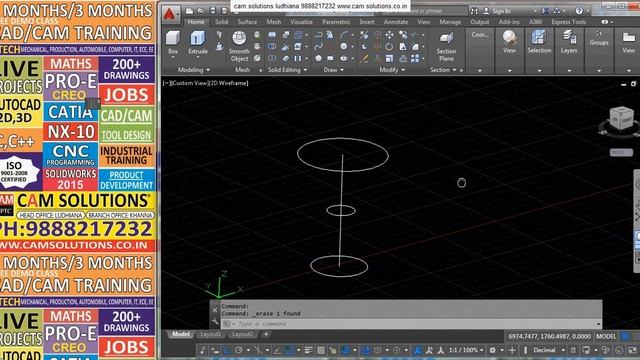Click the solid Subtract icon
640x360 pixels.
coord(272,47)
